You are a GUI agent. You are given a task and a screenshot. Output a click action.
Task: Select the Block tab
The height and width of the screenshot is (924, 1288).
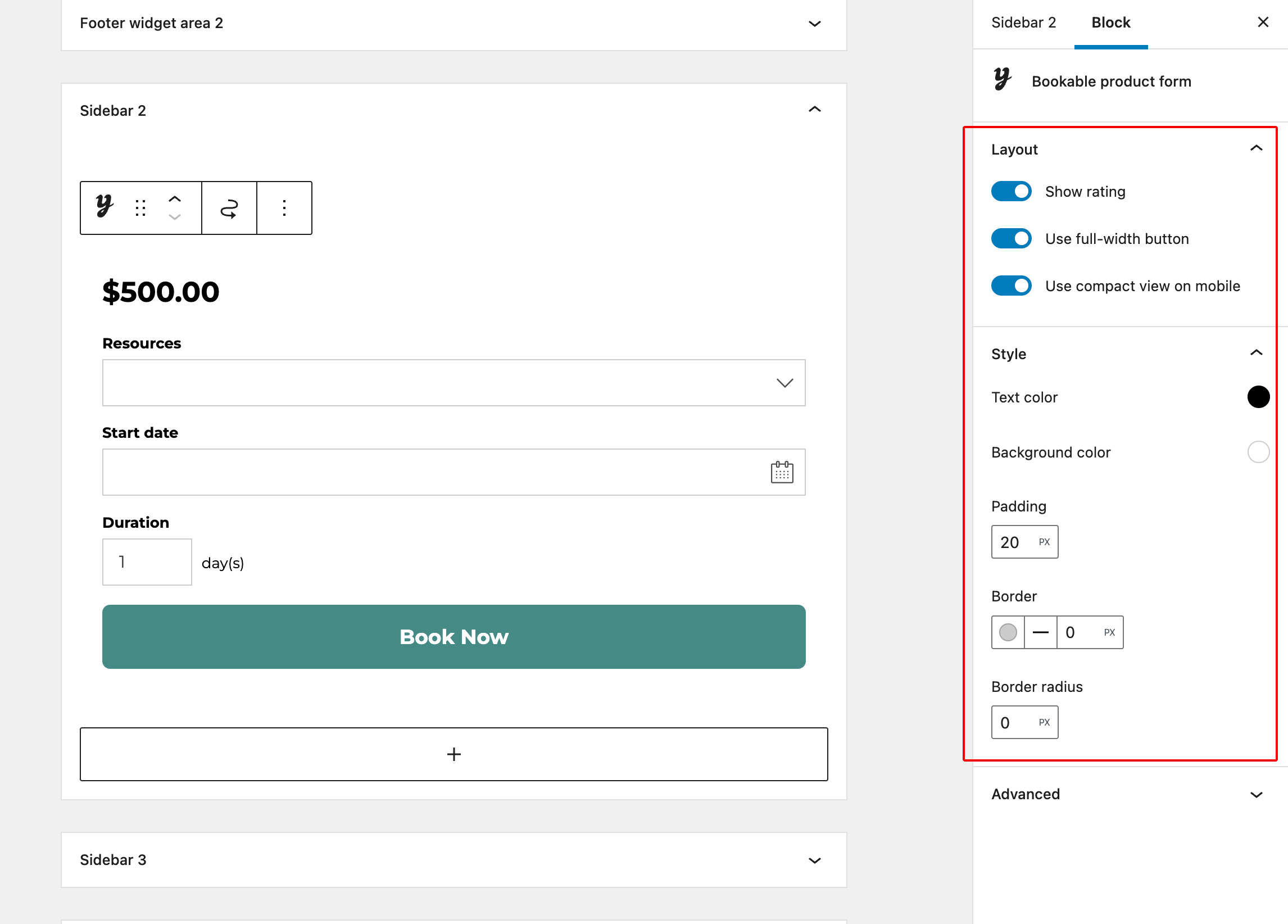coord(1110,22)
